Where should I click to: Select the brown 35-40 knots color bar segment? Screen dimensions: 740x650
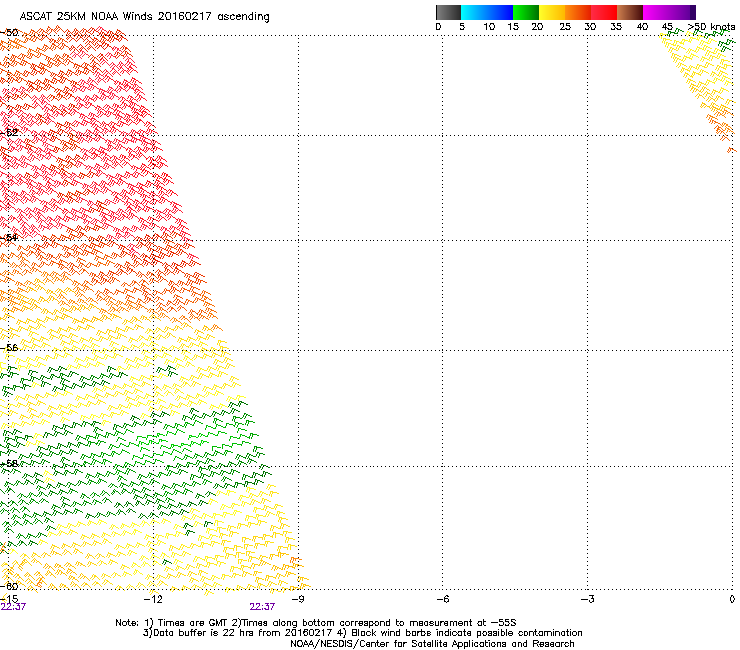pos(630,12)
